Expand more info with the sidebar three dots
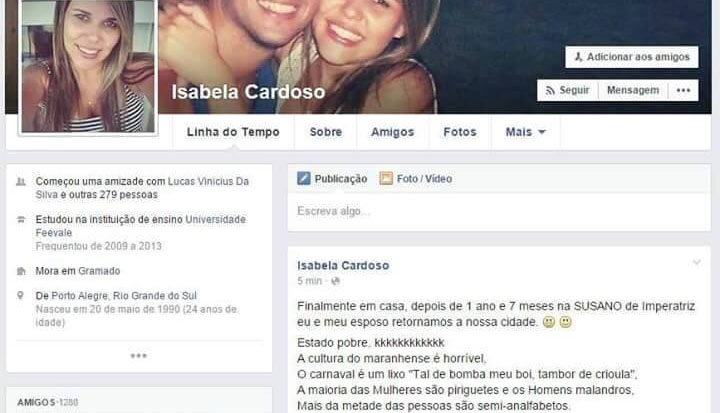This screenshot has width=720, height=413. pos(139,356)
